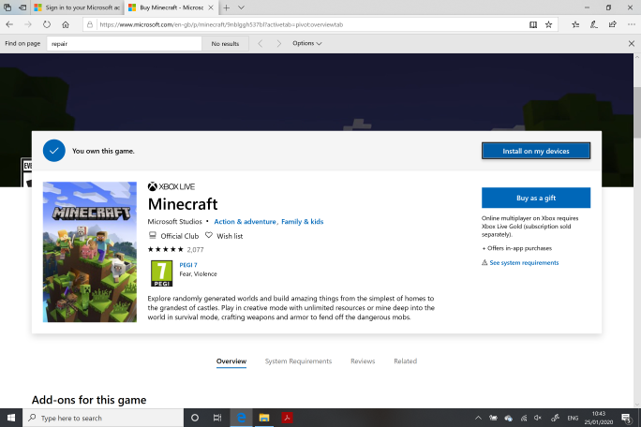Image resolution: width=641 pixels, height=427 pixels.
Task: Open Family & kids category link
Action: click(302, 221)
